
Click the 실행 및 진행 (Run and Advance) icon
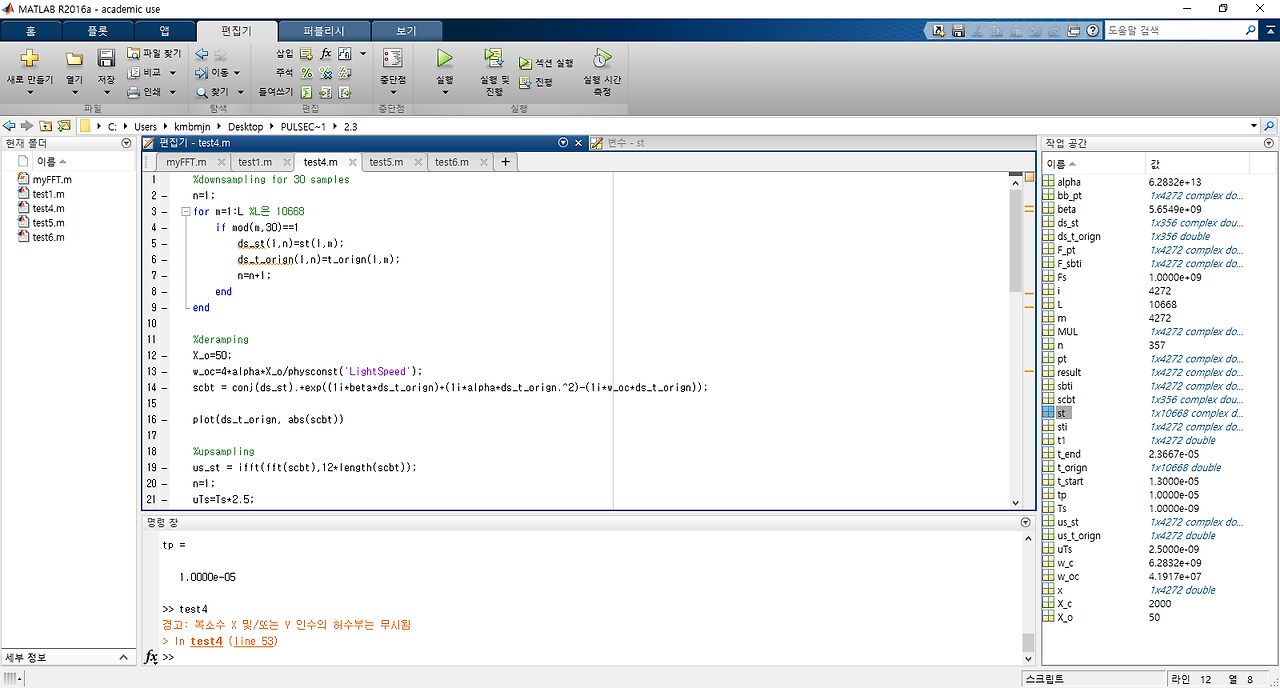(494, 58)
